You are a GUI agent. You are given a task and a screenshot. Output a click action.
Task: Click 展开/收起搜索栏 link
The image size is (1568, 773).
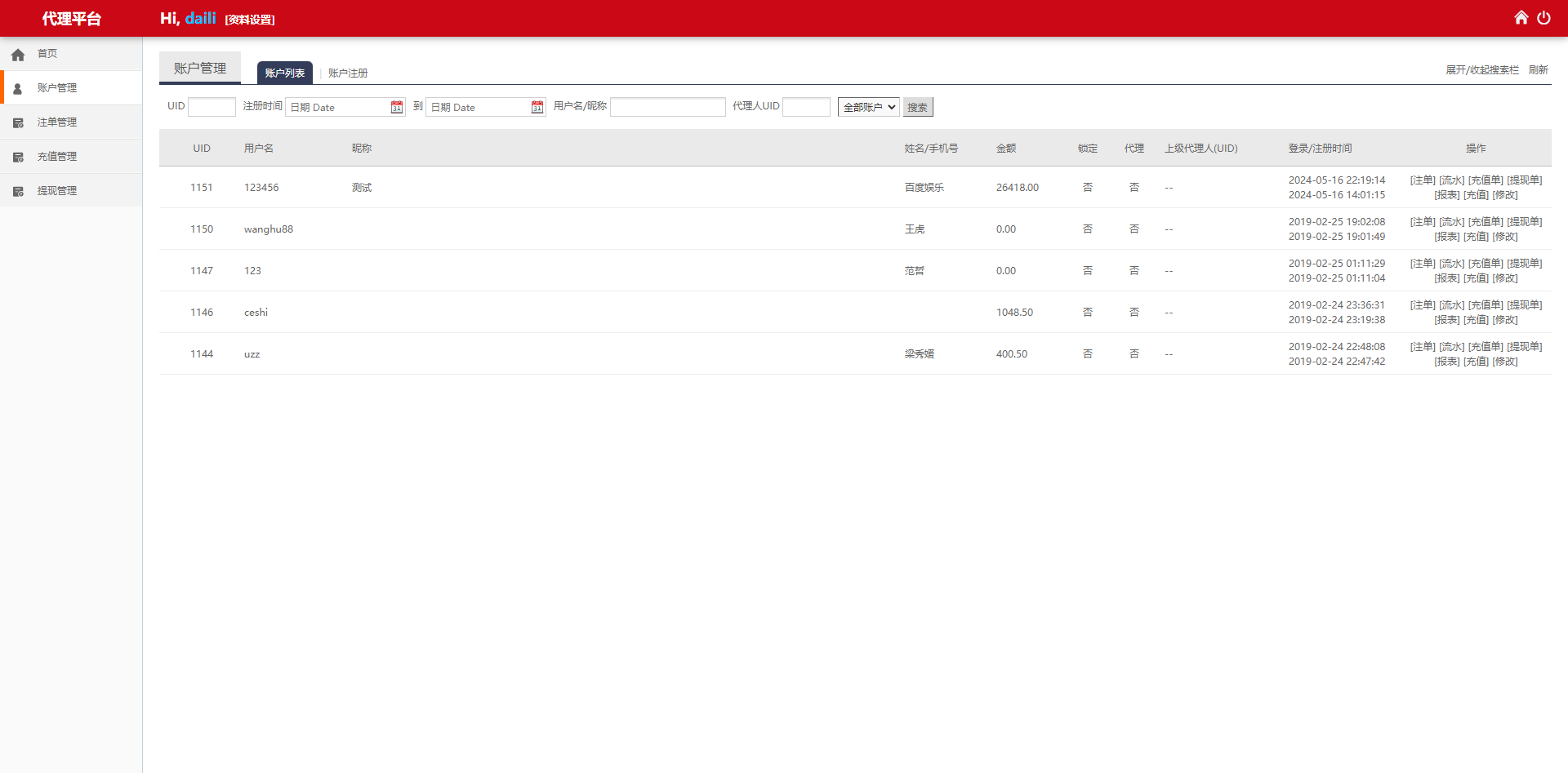tap(1482, 70)
